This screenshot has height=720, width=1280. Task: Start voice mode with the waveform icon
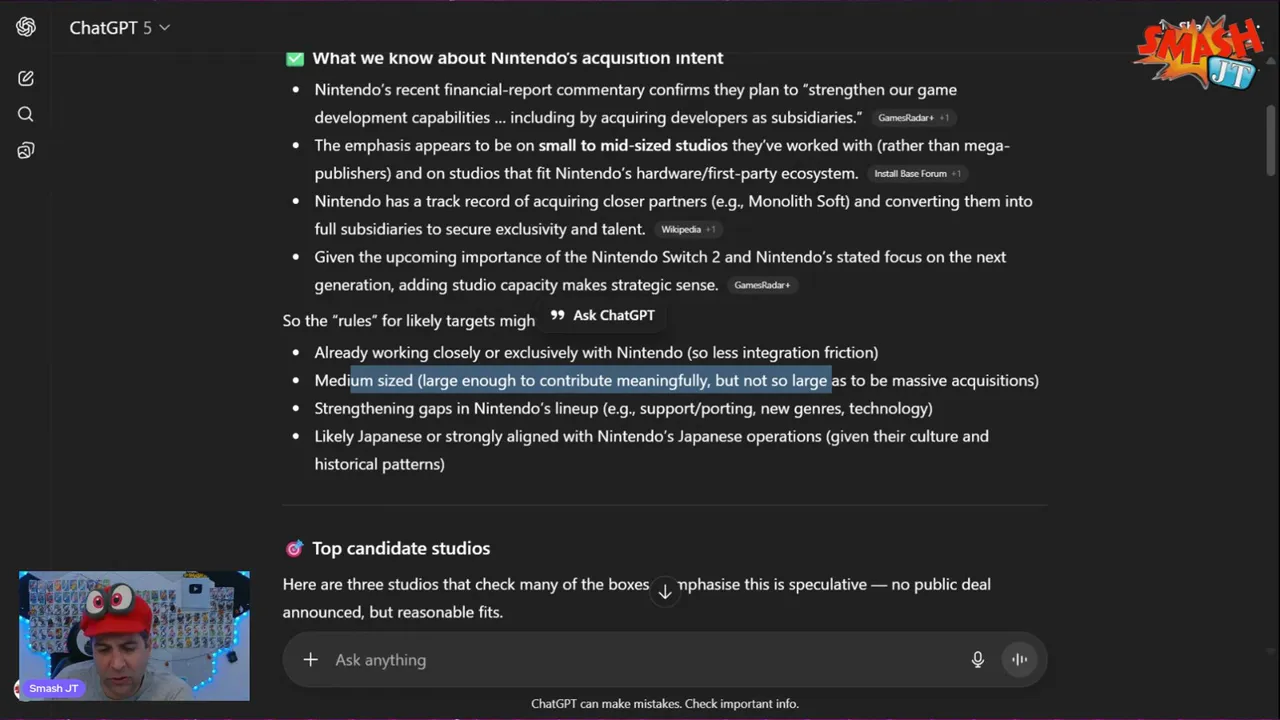pos(1019,660)
